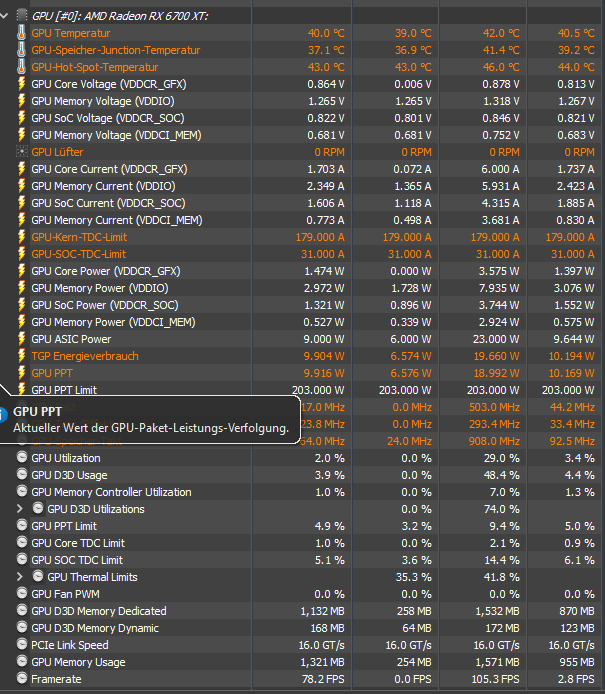
Task: Click average value 16.0 GT/s of PCIe Link Speed
Action: click(x=572, y=645)
